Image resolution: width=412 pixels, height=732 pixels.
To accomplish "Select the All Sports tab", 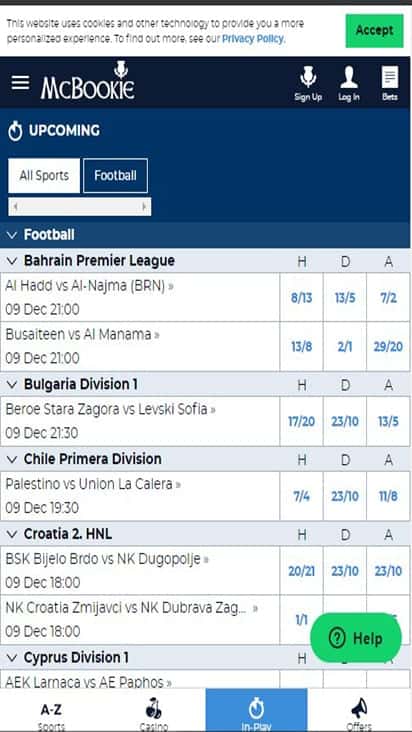I will click(44, 176).
